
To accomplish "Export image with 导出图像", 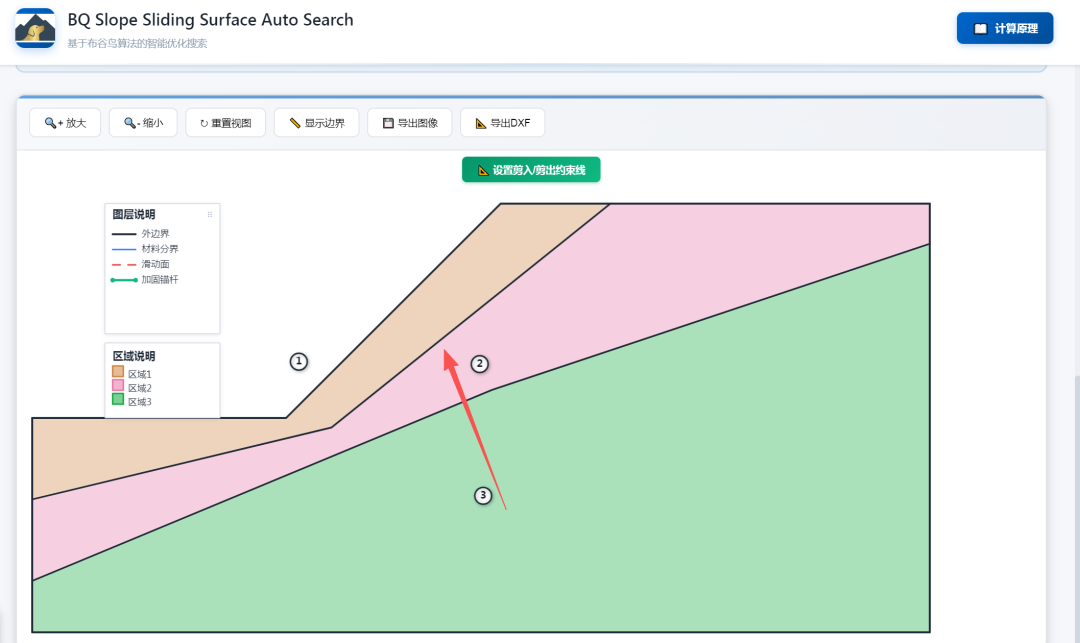I will tap(410, 123).
